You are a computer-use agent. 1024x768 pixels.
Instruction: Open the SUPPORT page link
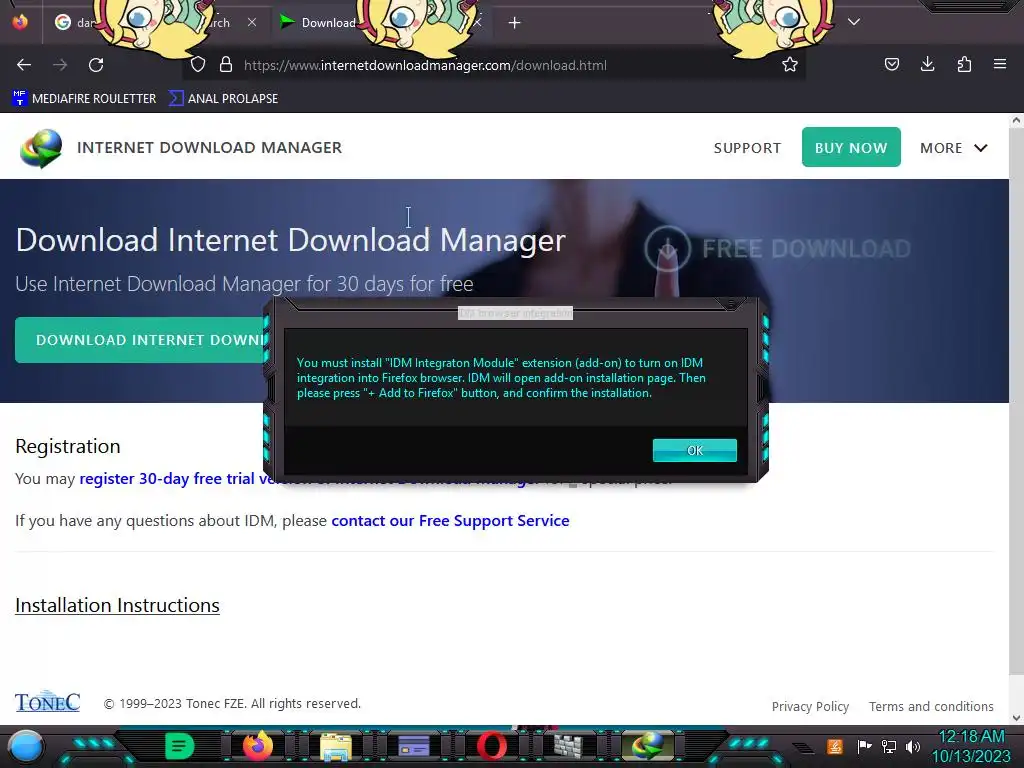click(747, 148)
